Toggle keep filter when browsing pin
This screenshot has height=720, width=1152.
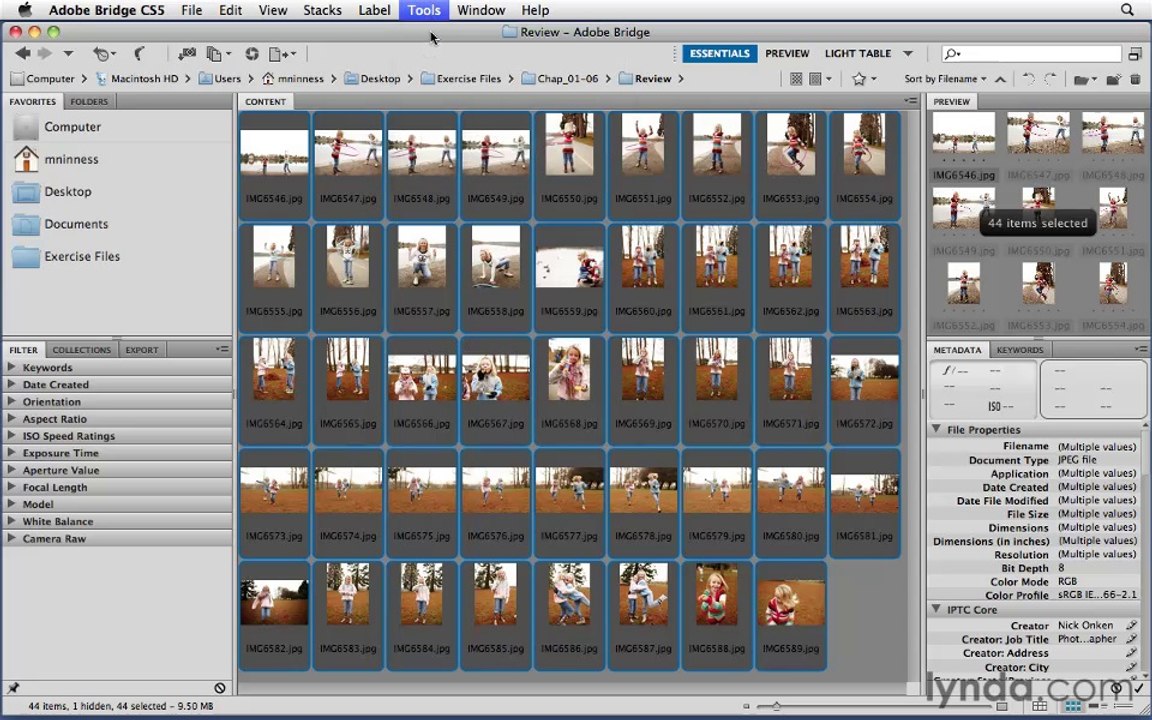(13, 688)
